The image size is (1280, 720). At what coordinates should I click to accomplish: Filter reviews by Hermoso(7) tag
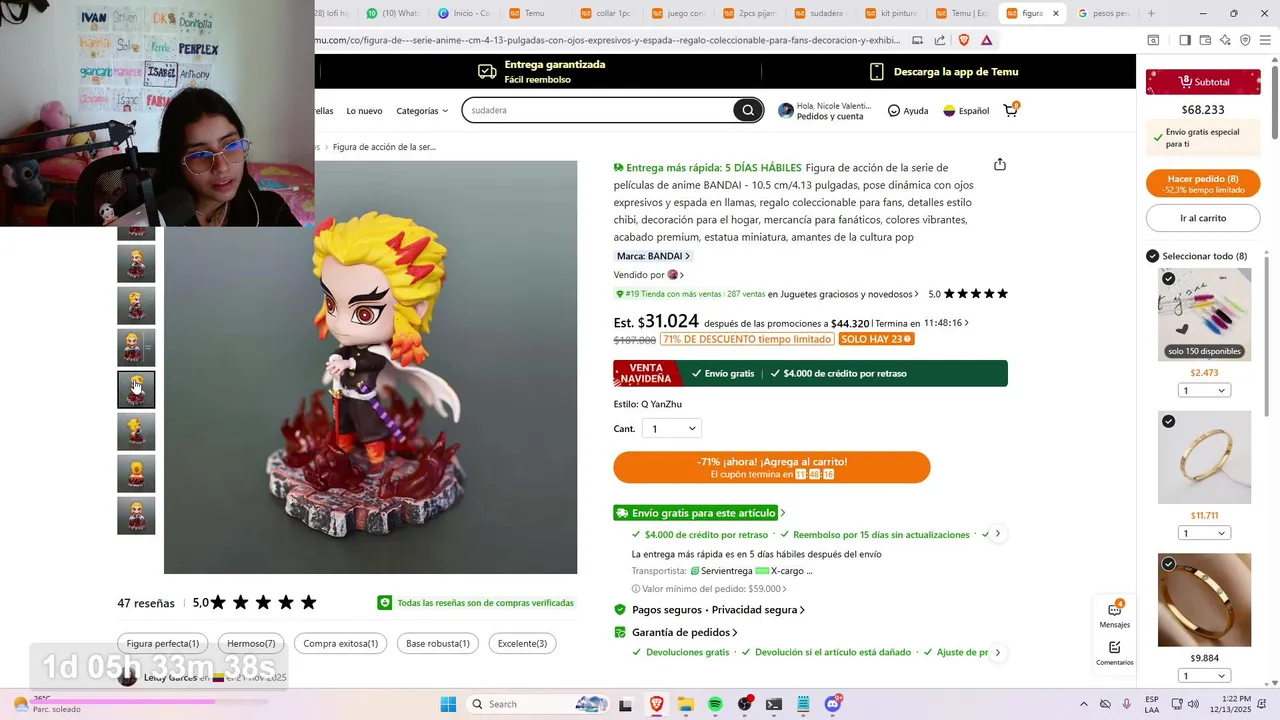tap(251, 643)
